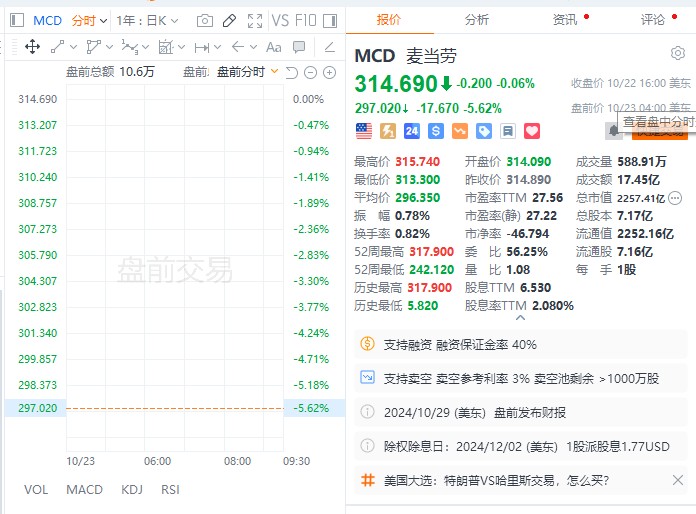Expand the arrow tool options chevron
The width and height of the screenshot is (696, 514).
253,47
